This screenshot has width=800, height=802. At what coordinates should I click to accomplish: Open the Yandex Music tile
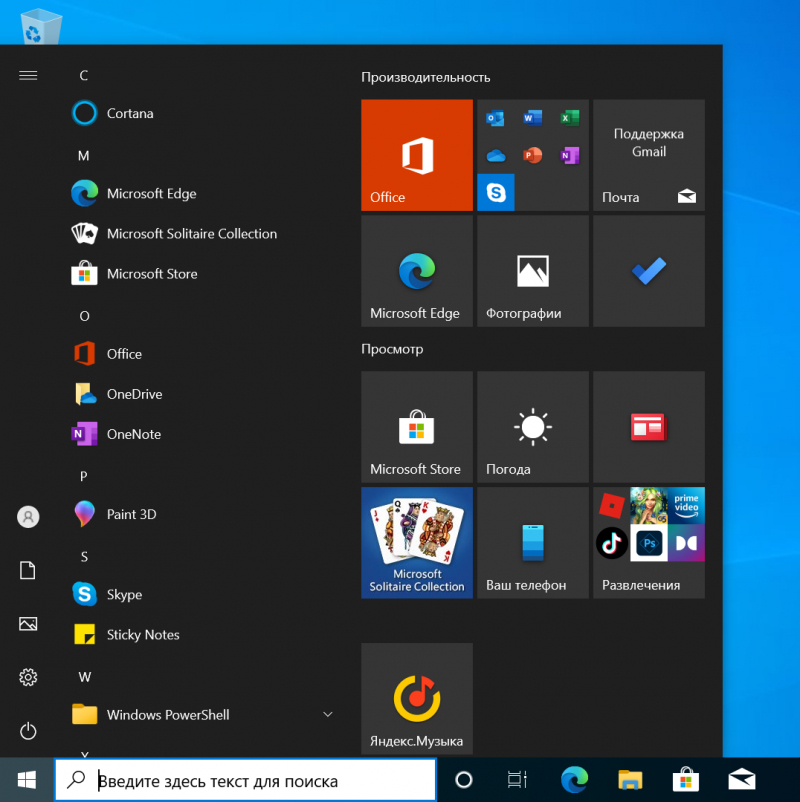tap(416, 698)
